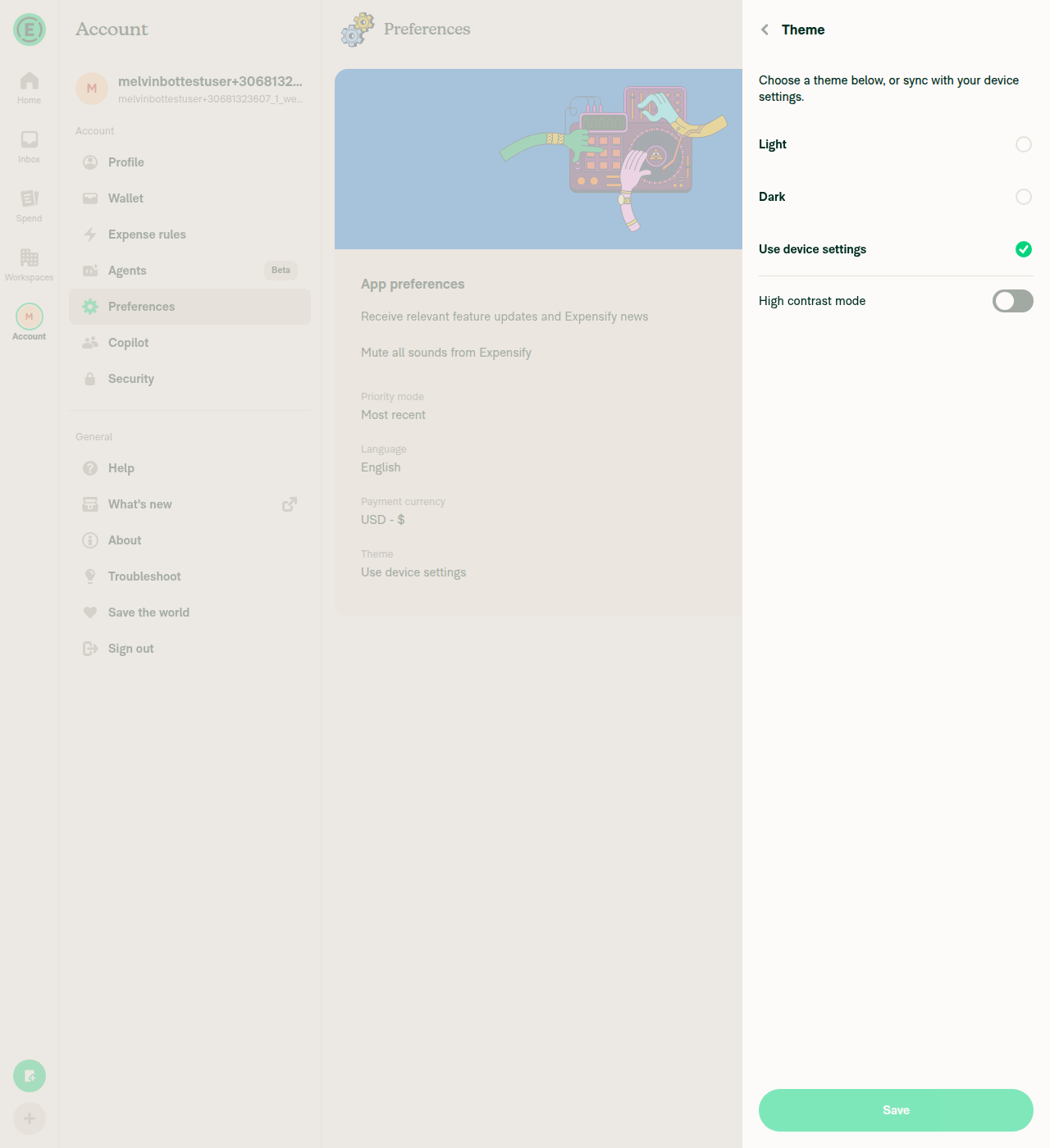This screenshot has width=1050, height=1148.
Task: Open Inbox in the left navigation
Action: (x=29, y=147)
